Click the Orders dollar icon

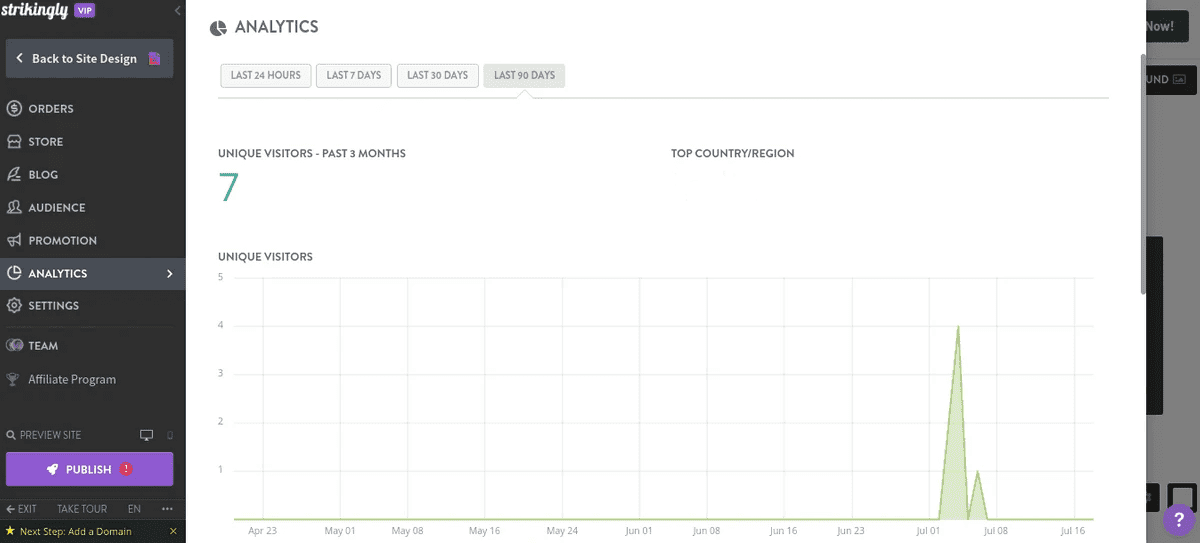coord(14,108)
